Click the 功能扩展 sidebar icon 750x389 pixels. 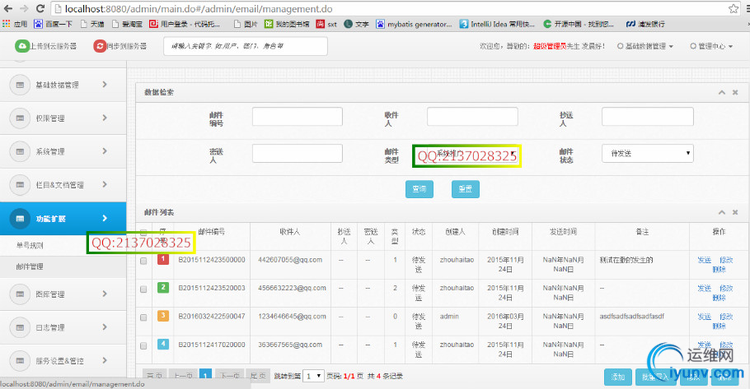point(20,219)
